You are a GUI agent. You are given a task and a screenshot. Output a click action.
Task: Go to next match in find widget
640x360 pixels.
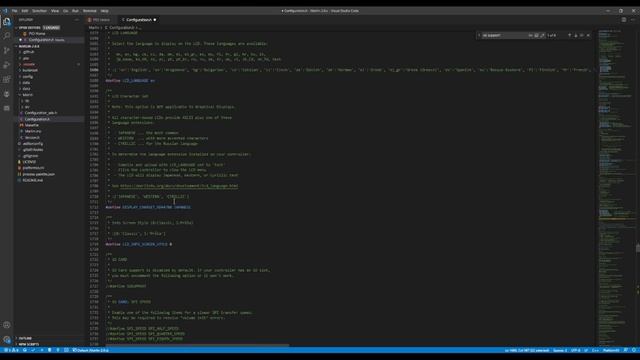tap(576, 36)
